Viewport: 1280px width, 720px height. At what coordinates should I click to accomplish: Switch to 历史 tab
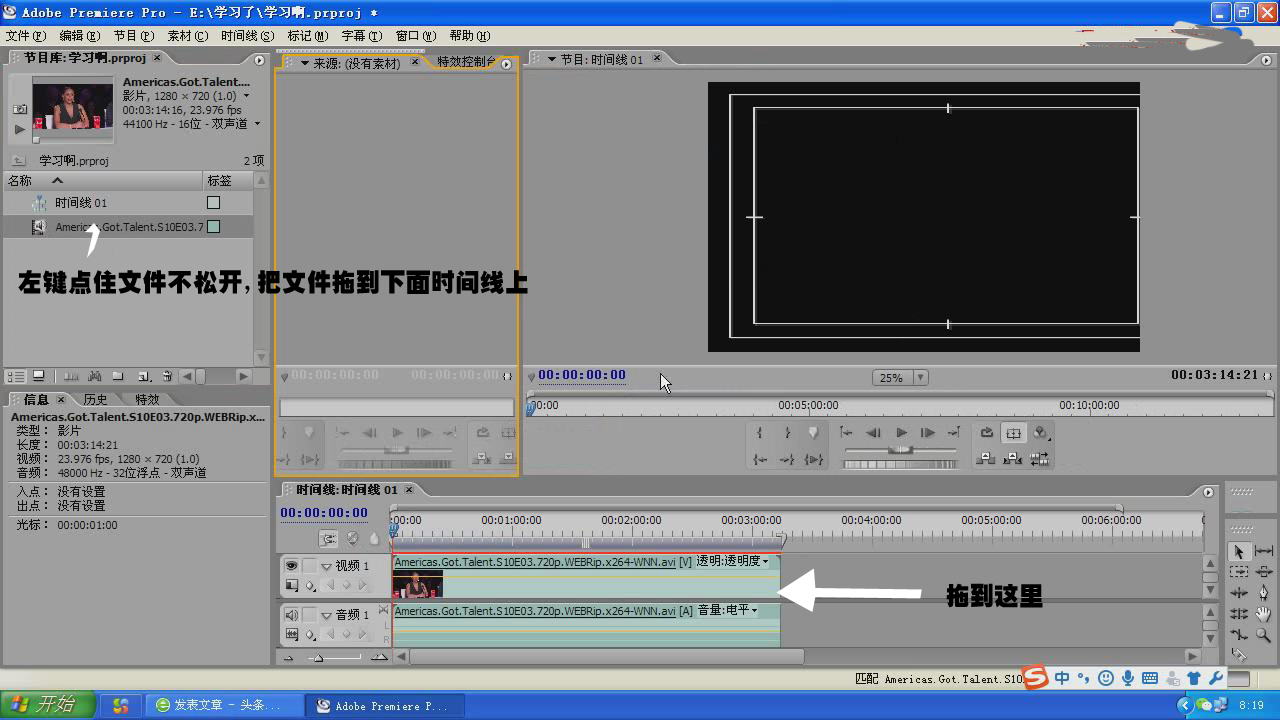coord(95,399)
